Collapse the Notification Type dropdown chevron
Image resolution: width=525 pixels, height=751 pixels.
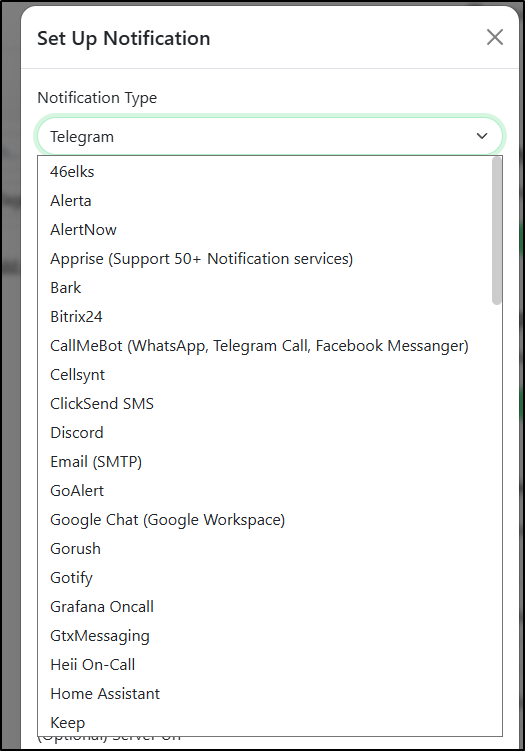coord(482,136)
